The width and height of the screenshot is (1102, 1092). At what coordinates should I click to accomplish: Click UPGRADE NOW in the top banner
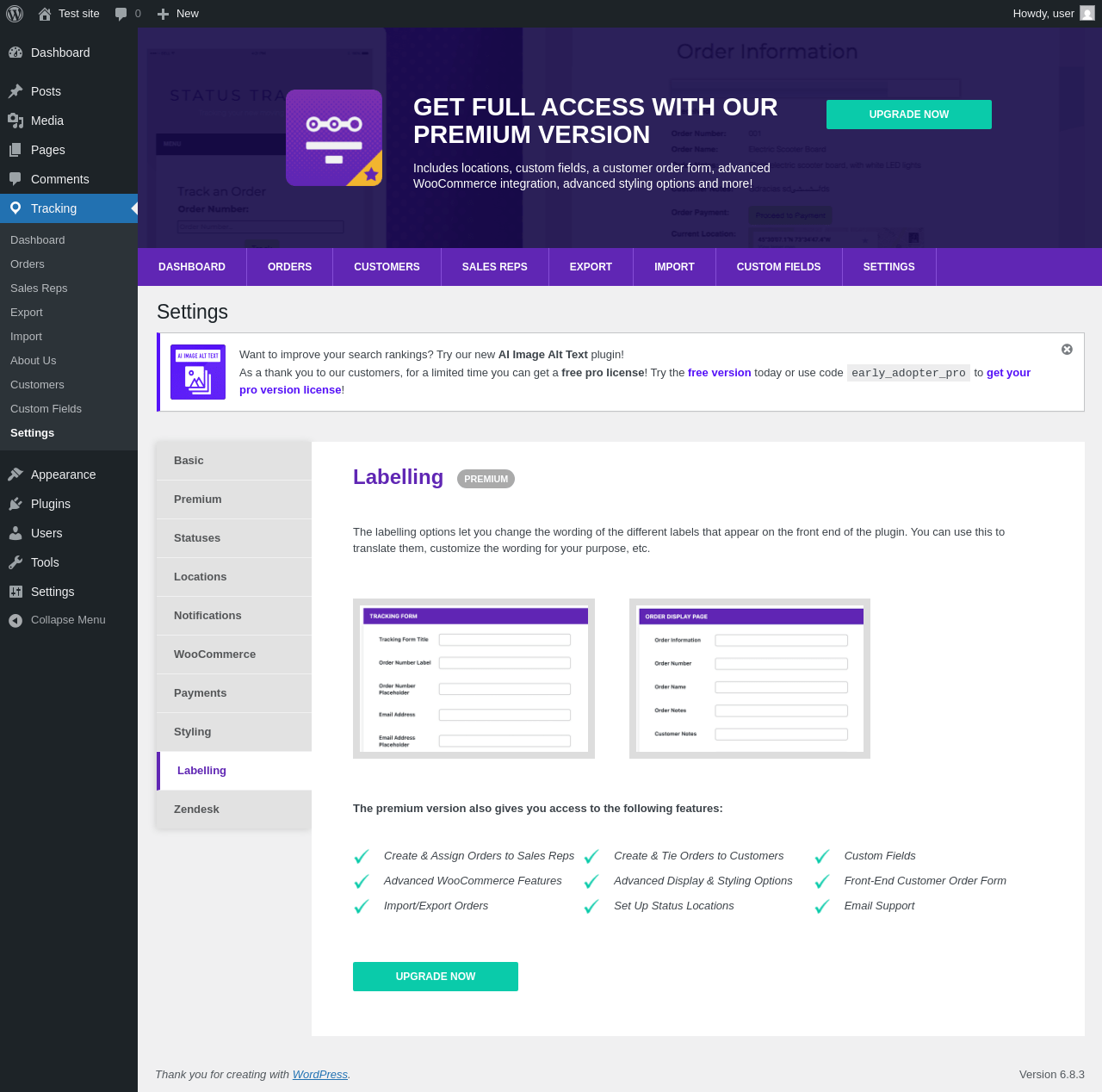click(909, 115)
